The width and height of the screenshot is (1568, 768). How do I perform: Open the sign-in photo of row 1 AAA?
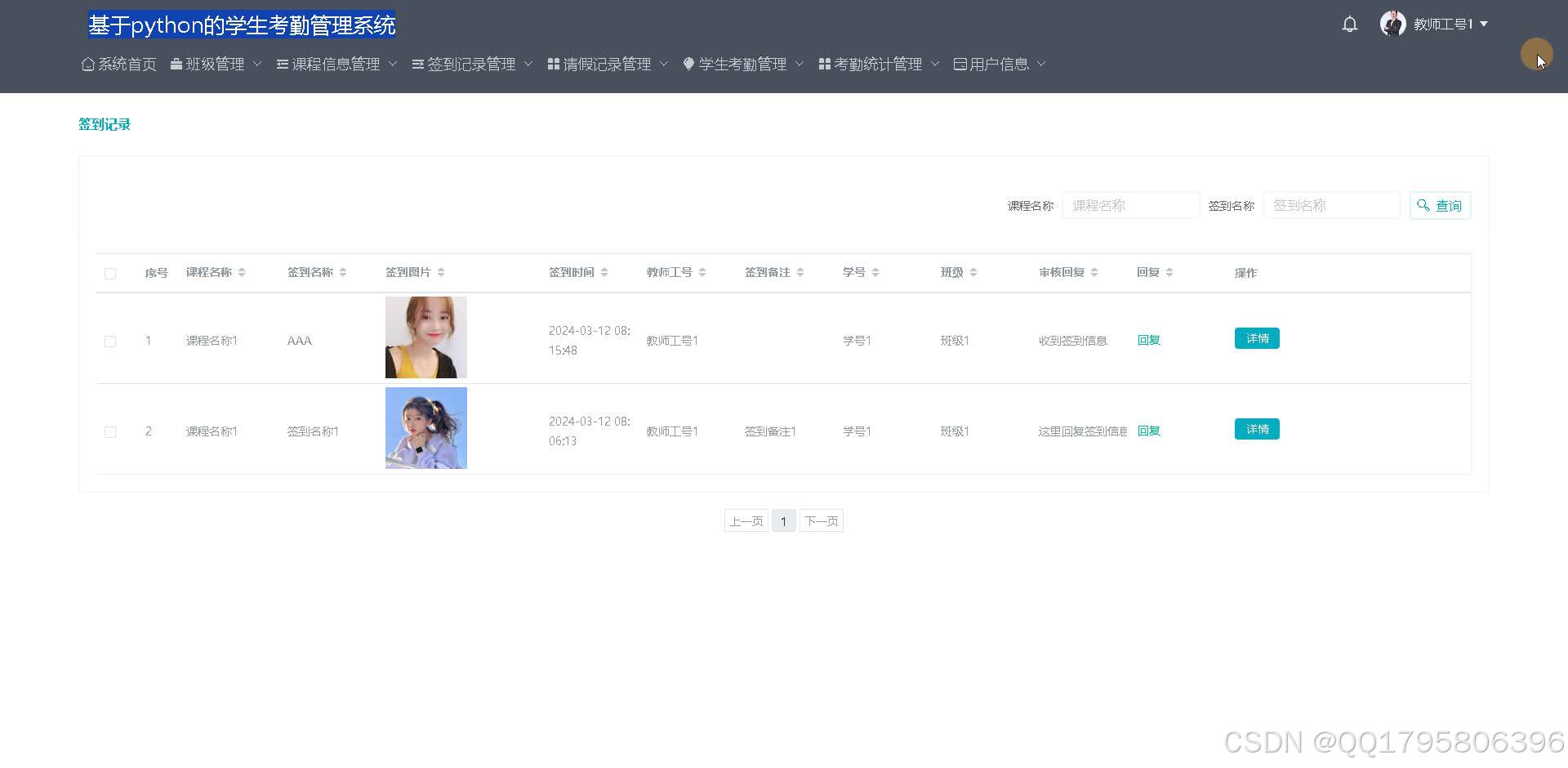click(x=426, y=337)
